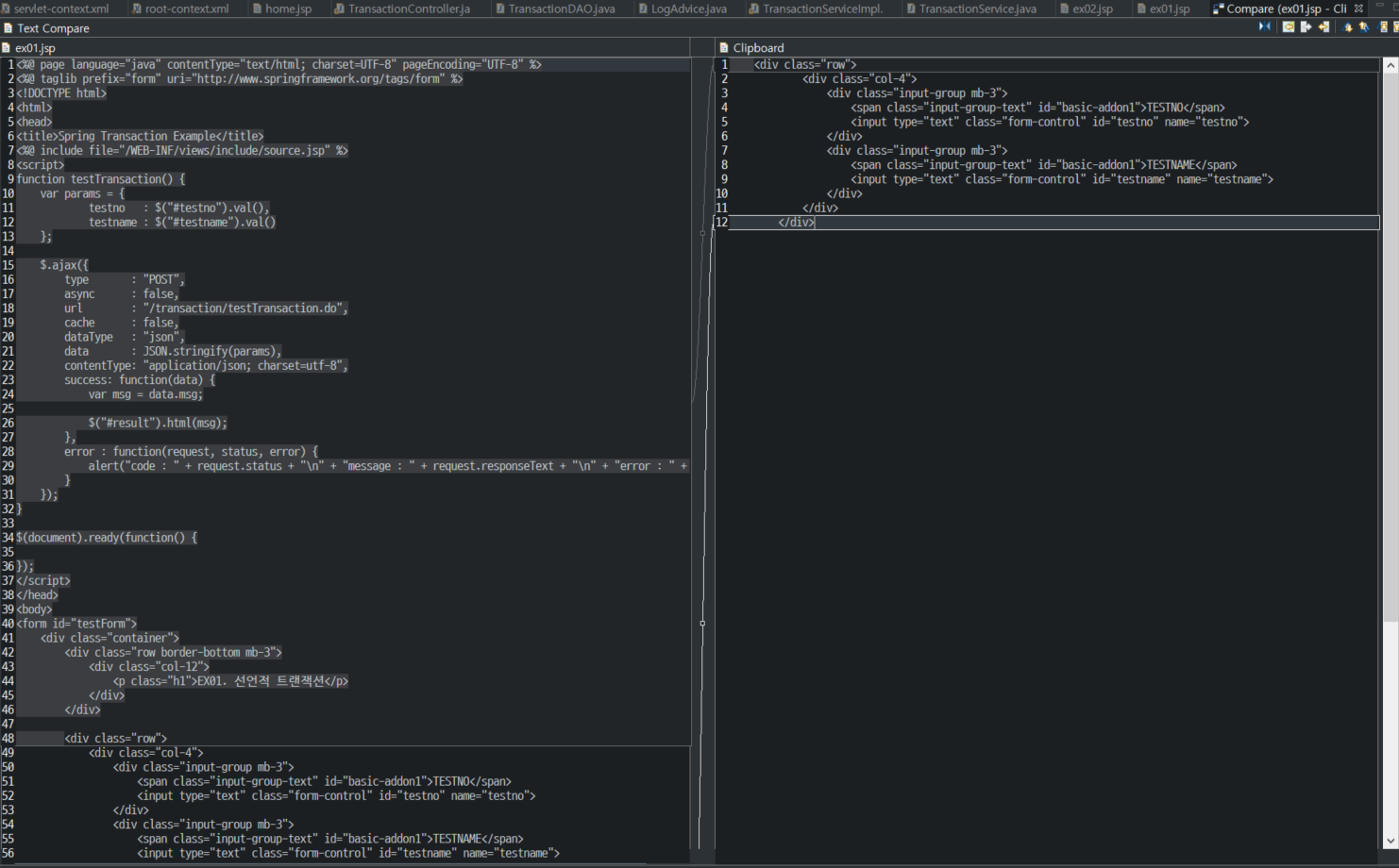Click the 'success: function(data) {' line
Screen dimensions: 1399x868
(140, 380)
